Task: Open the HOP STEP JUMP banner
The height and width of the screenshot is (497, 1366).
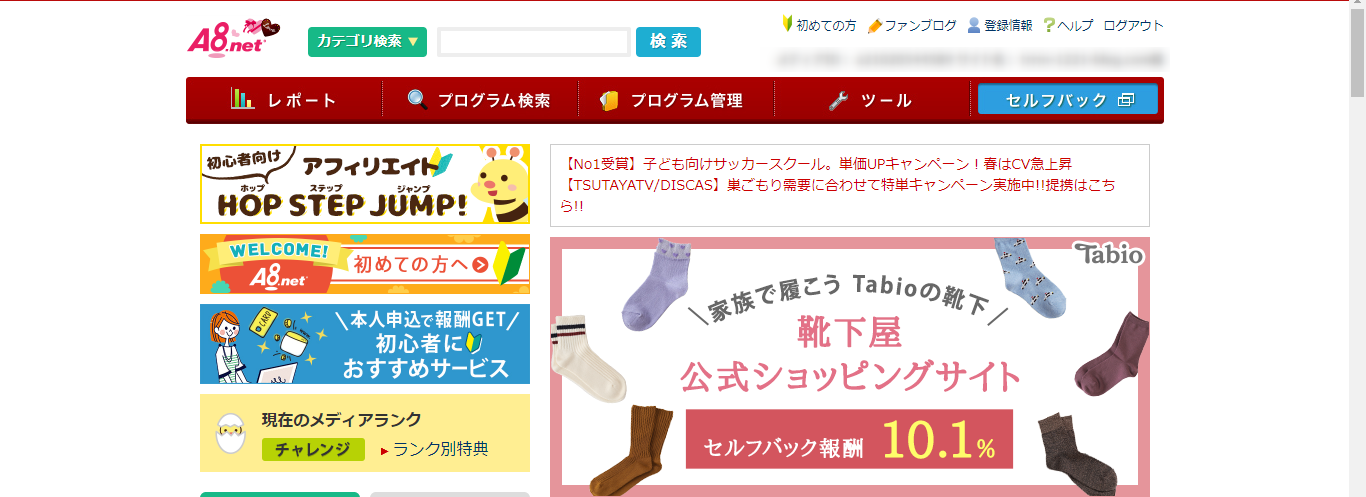Action: point(365,183)
